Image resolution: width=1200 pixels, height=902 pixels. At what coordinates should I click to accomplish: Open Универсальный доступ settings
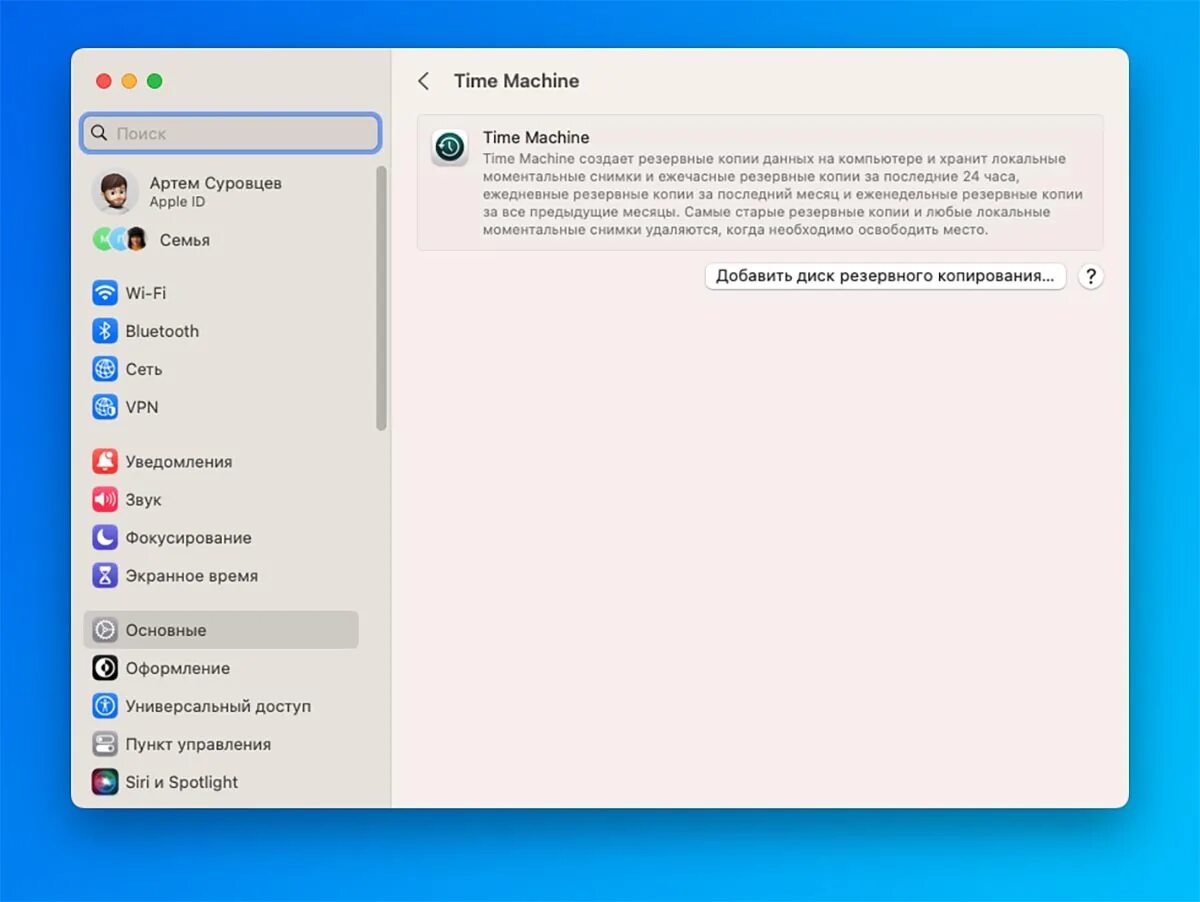221,706
